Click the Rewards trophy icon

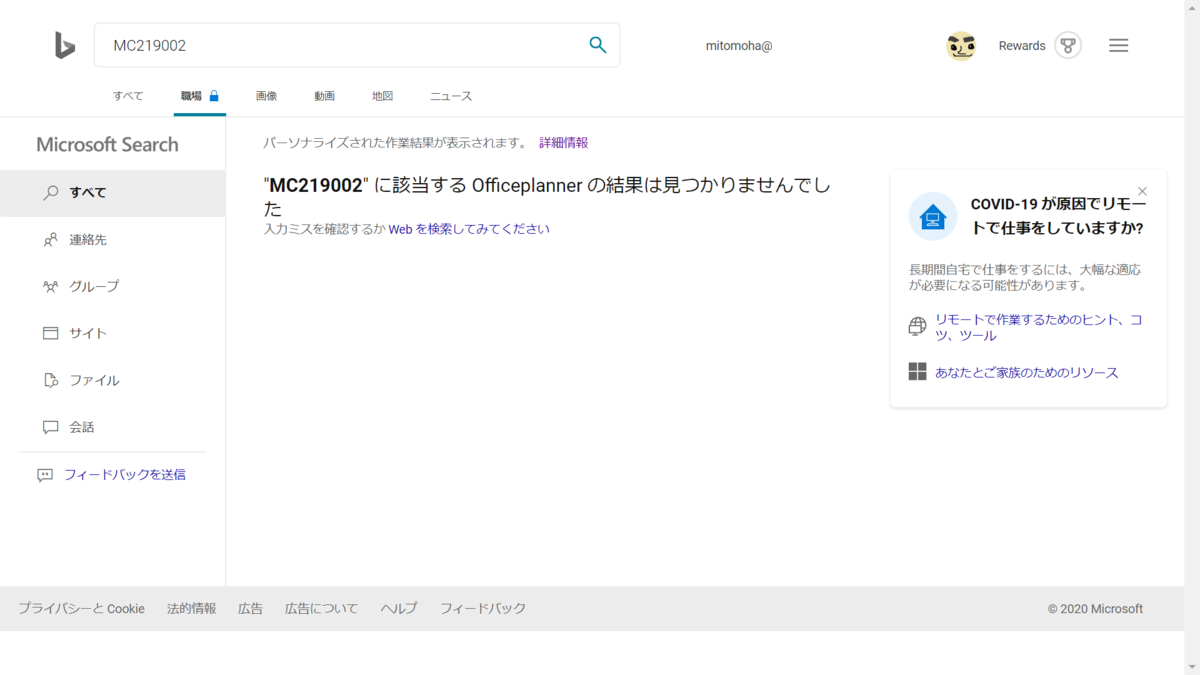click(1068, 46)
